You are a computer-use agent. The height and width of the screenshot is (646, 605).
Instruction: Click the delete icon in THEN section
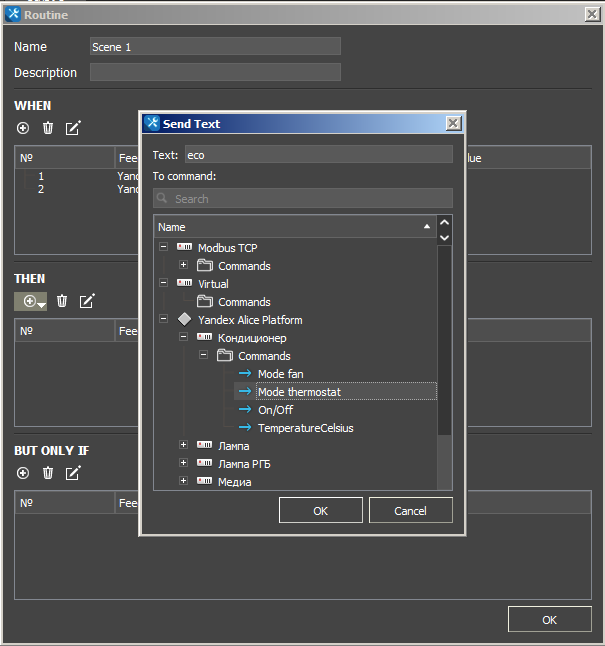62,300
